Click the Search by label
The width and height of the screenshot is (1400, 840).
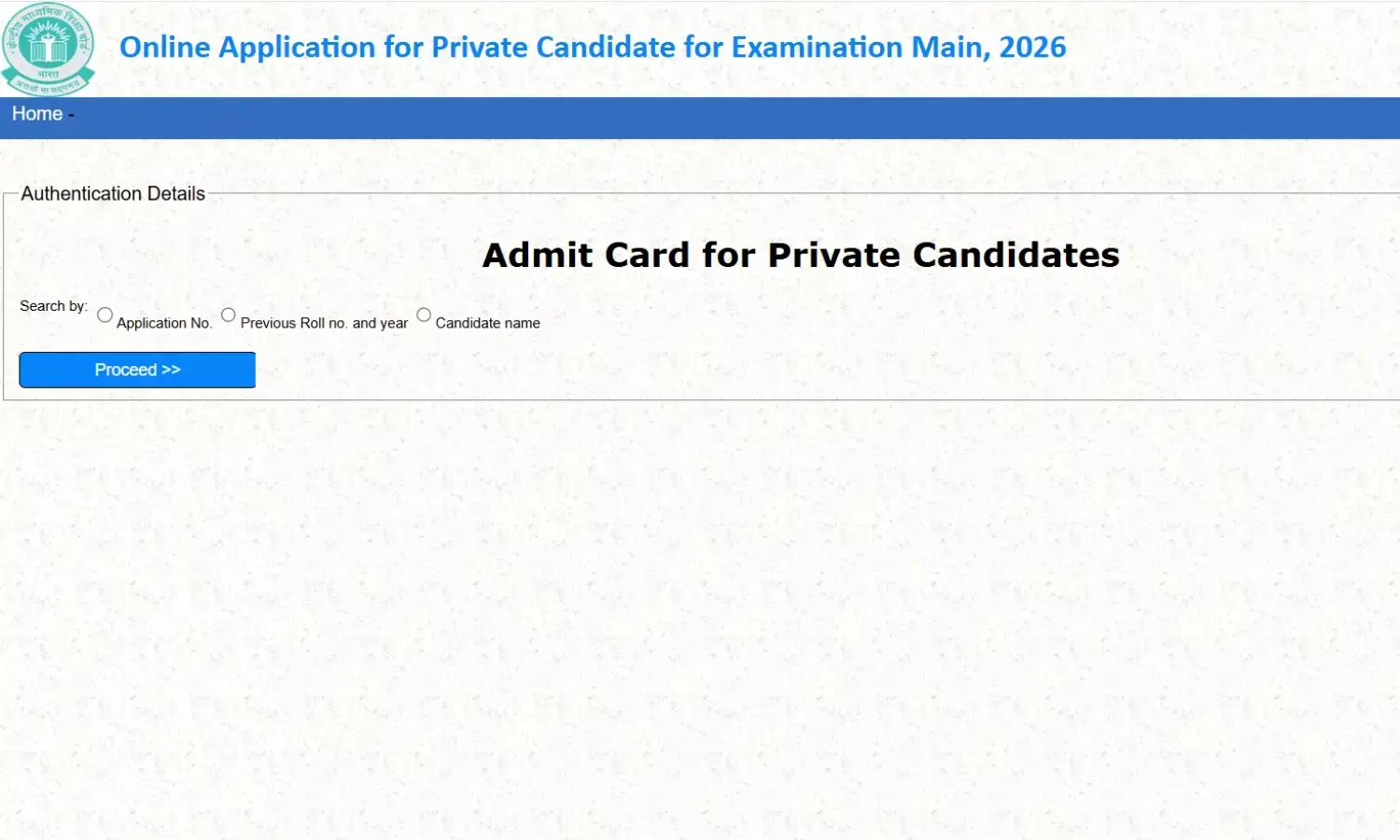click(53, 305)
